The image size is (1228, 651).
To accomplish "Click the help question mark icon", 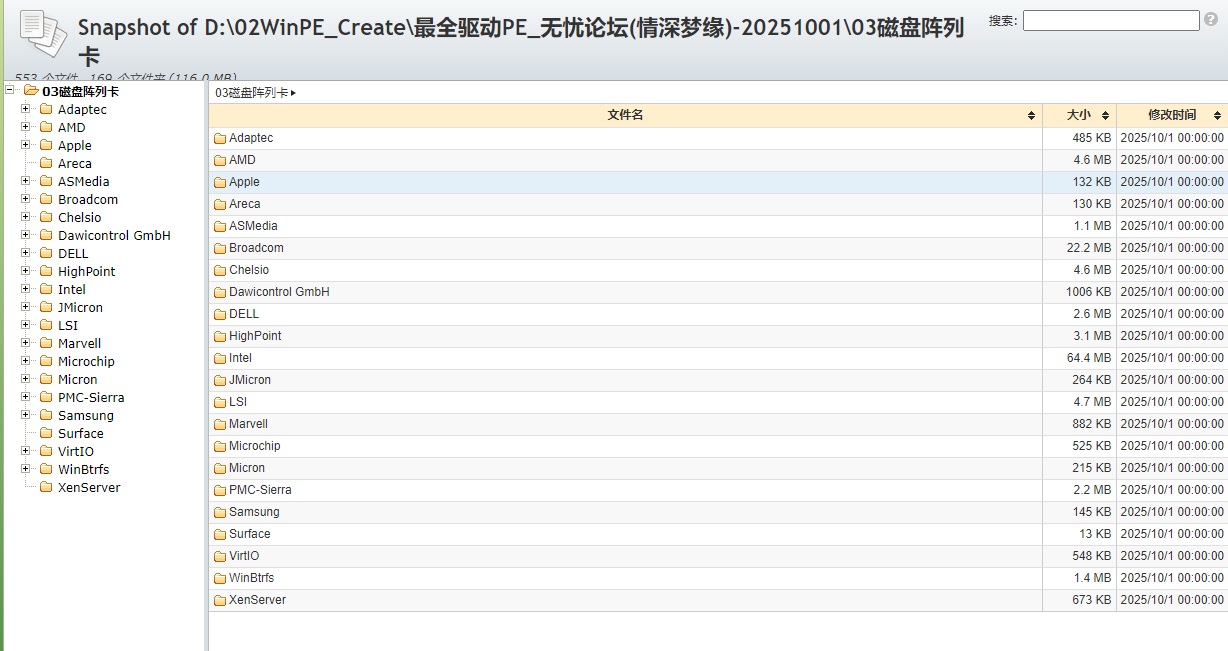I will click(1211, 20).
